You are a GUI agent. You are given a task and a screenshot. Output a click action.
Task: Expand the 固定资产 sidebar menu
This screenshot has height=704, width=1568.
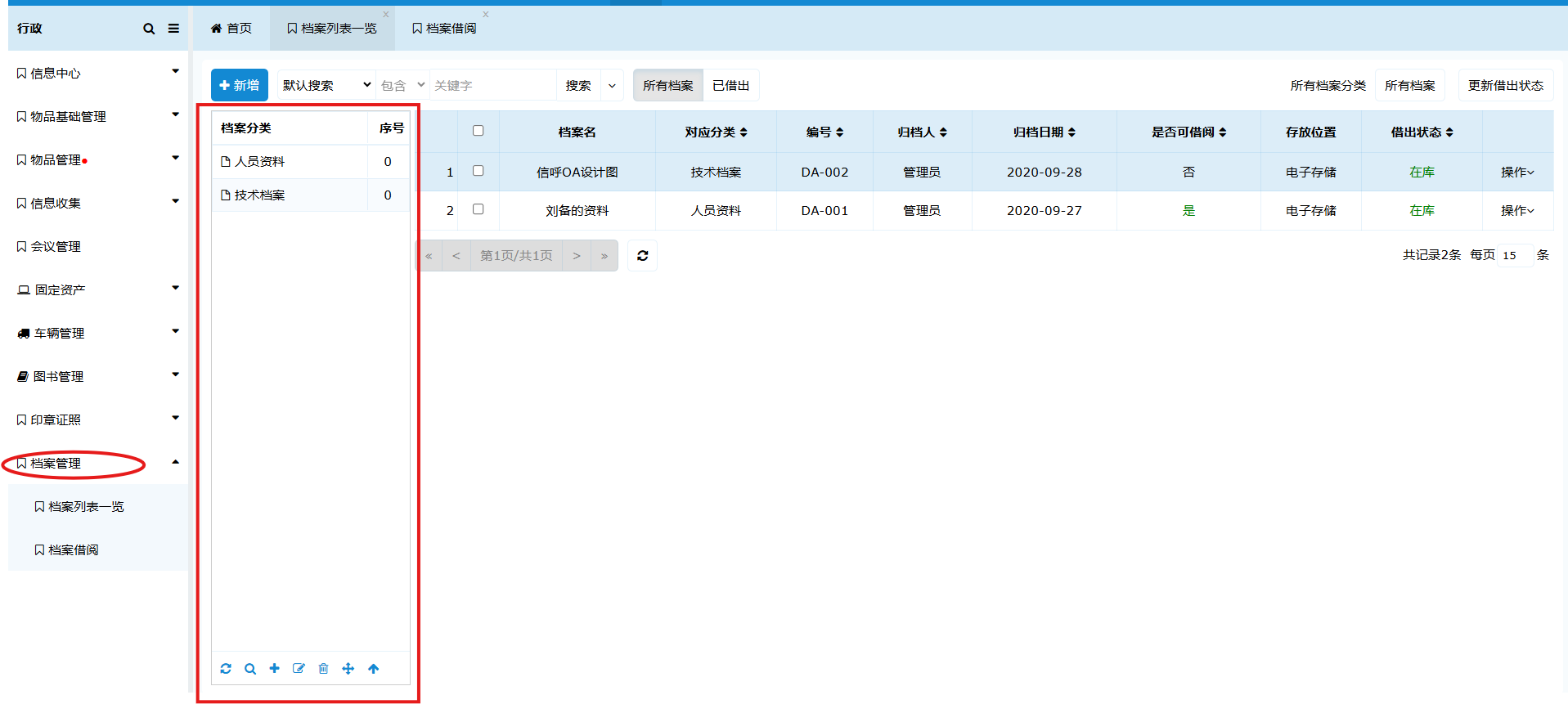coord(98,289)
